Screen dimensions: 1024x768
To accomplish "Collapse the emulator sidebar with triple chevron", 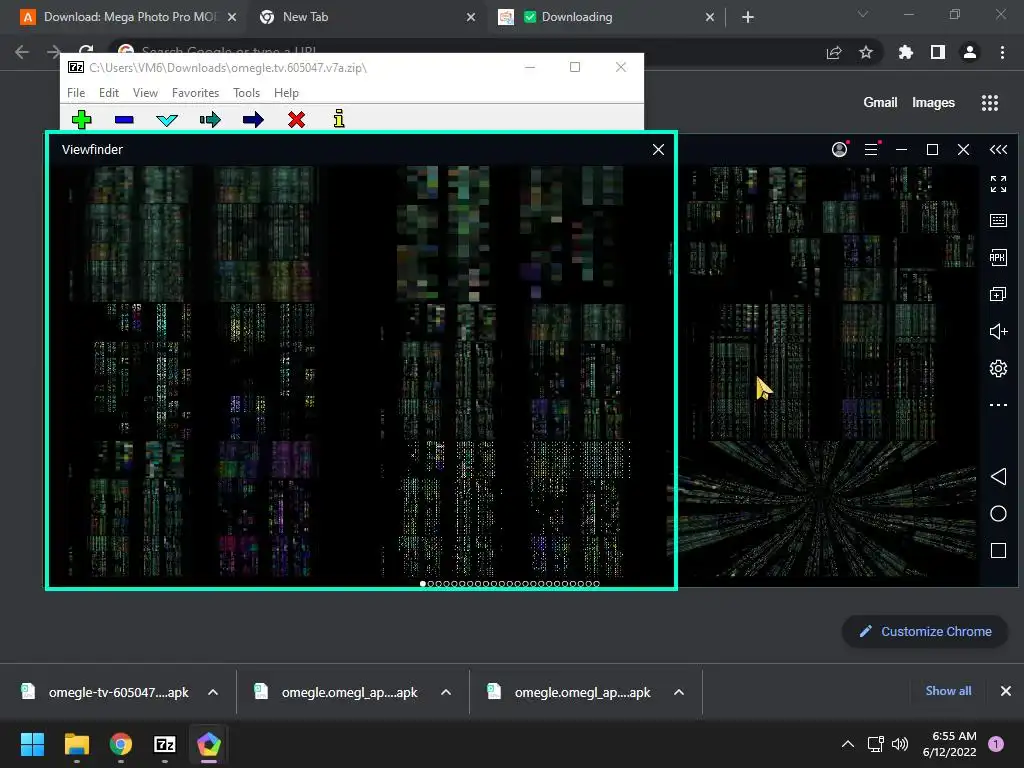I will [998, 150].
